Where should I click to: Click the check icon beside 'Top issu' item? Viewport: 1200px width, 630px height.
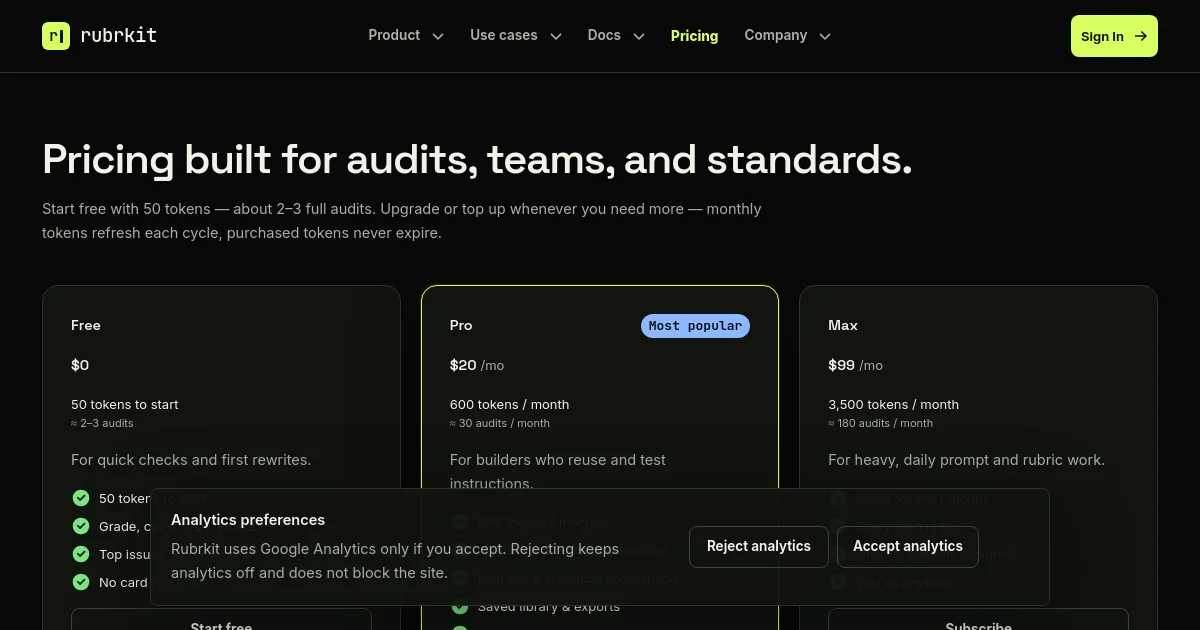[81, 554]
